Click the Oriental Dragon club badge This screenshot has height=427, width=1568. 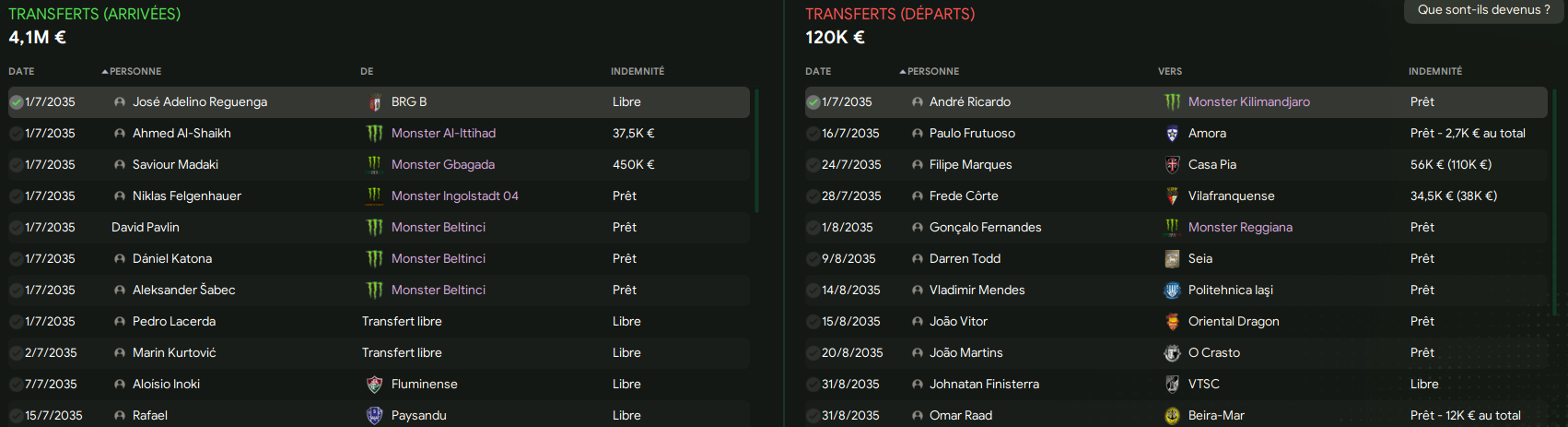[1172, 322]
